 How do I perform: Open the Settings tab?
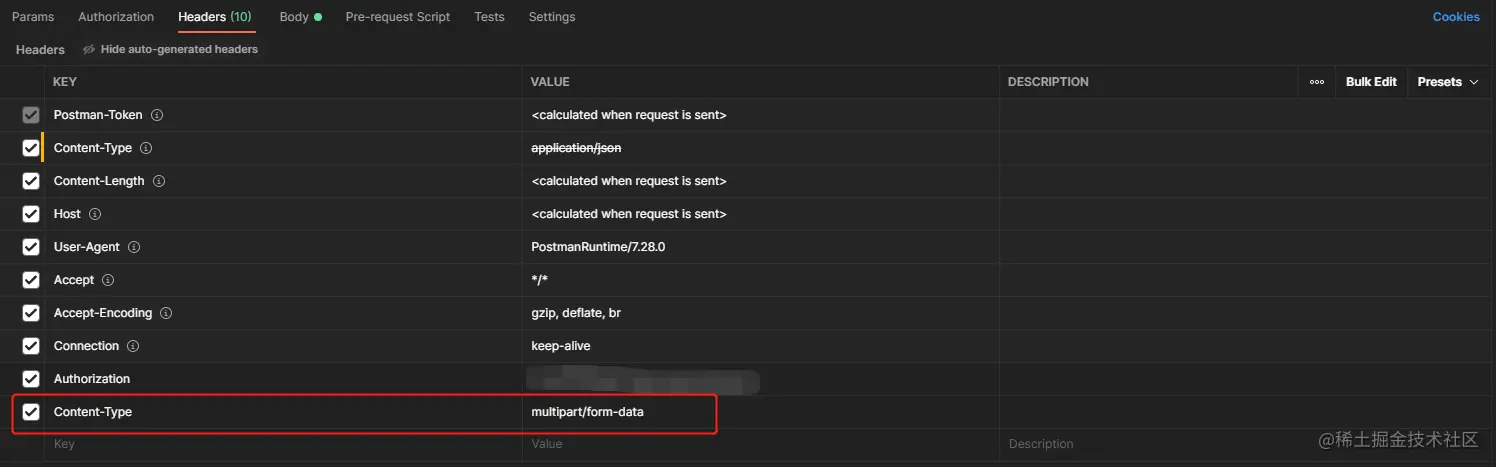pos(552,17)
